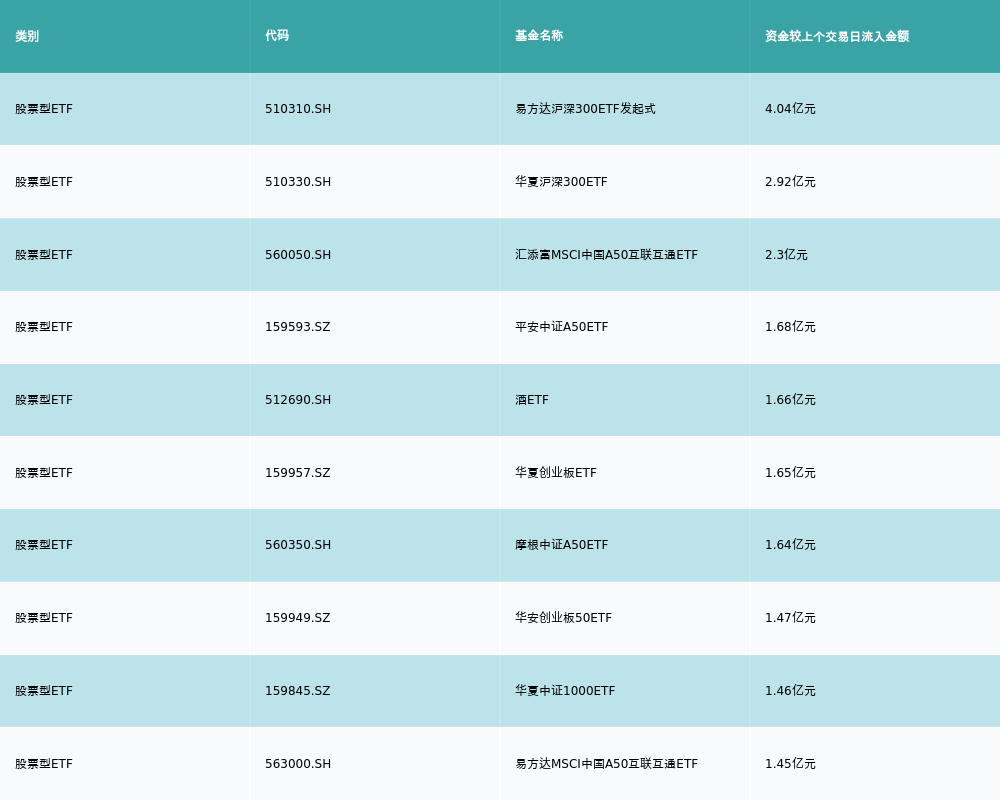Click the inflow amount 1.68亿元

pyautogui.click(x=790, y=327)
